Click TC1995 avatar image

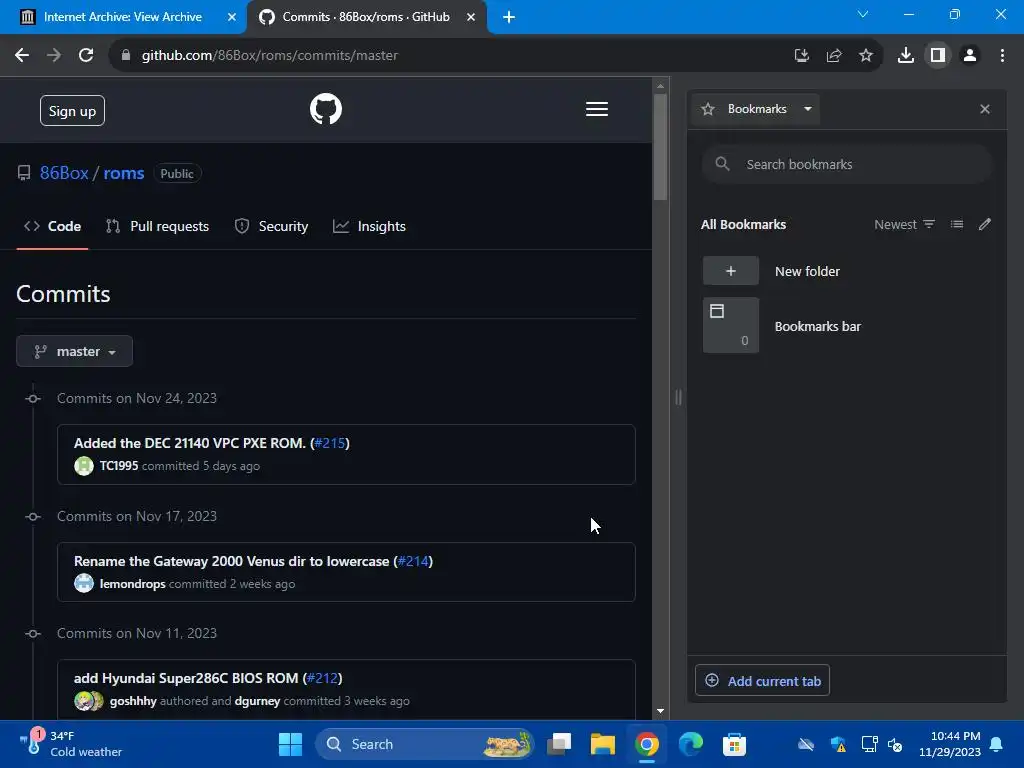[x=84, y=466]
